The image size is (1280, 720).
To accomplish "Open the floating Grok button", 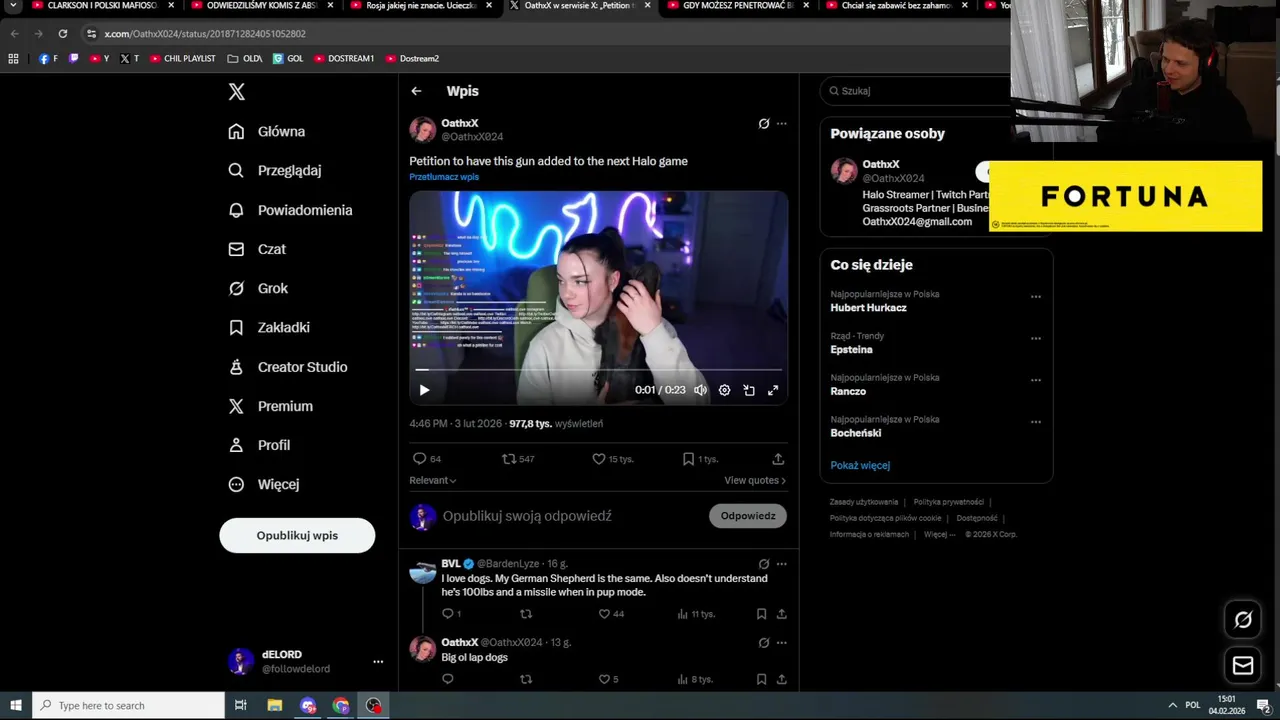I will pyautogui.click(x=1243, y=620).
